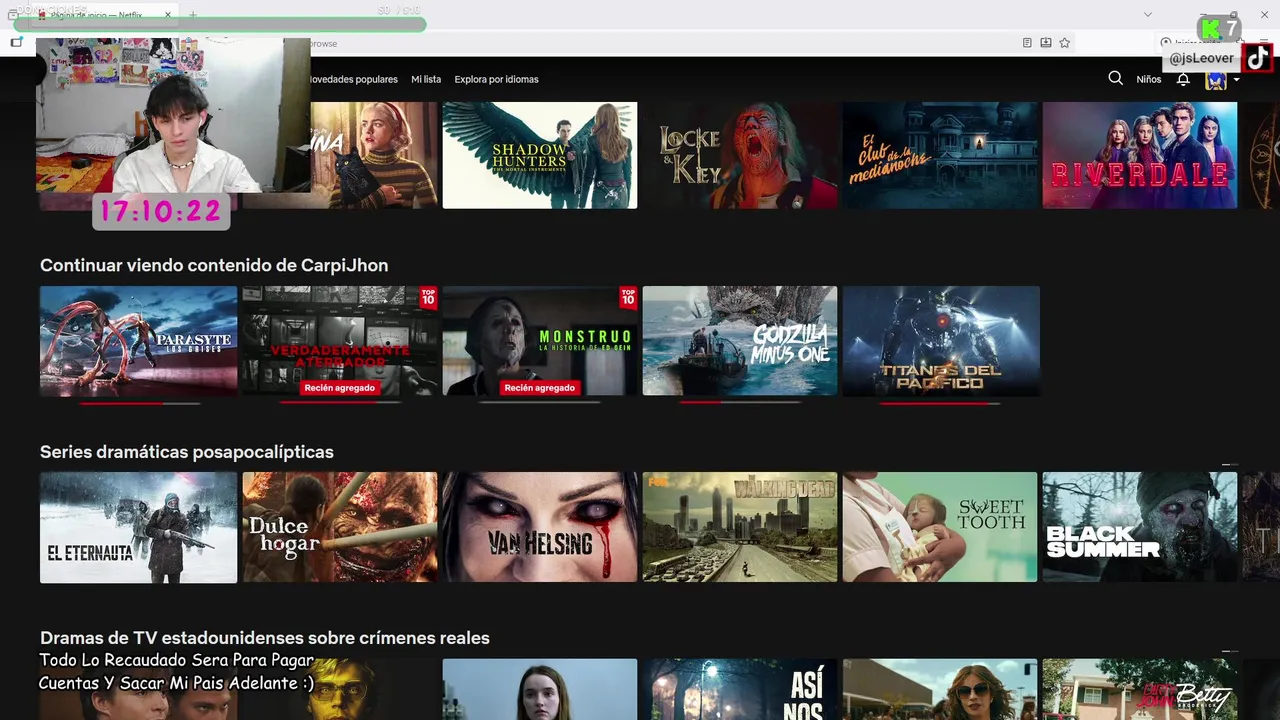Image resolution: width=1280 pixels, height=720 pixels.
Task: Click Parasyte progress bar
Action: point(139,403)
